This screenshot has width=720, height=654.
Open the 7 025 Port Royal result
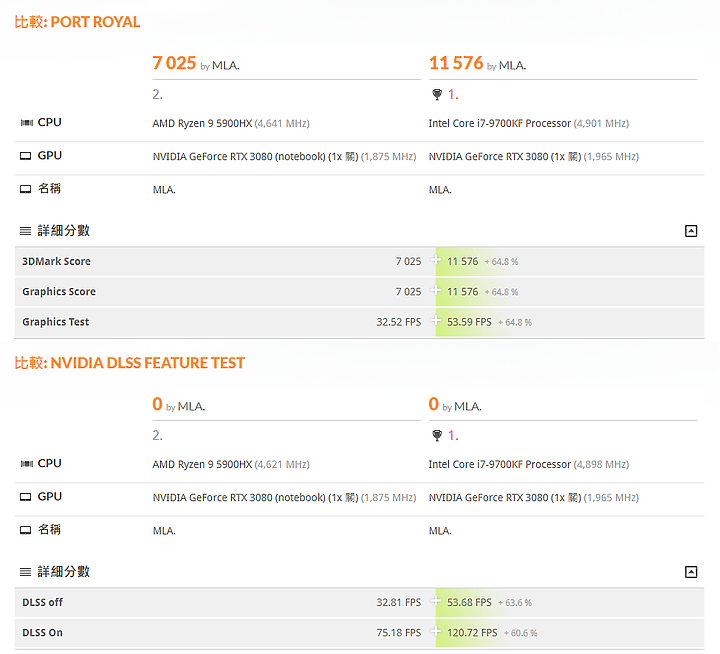[x=174, y=63]
